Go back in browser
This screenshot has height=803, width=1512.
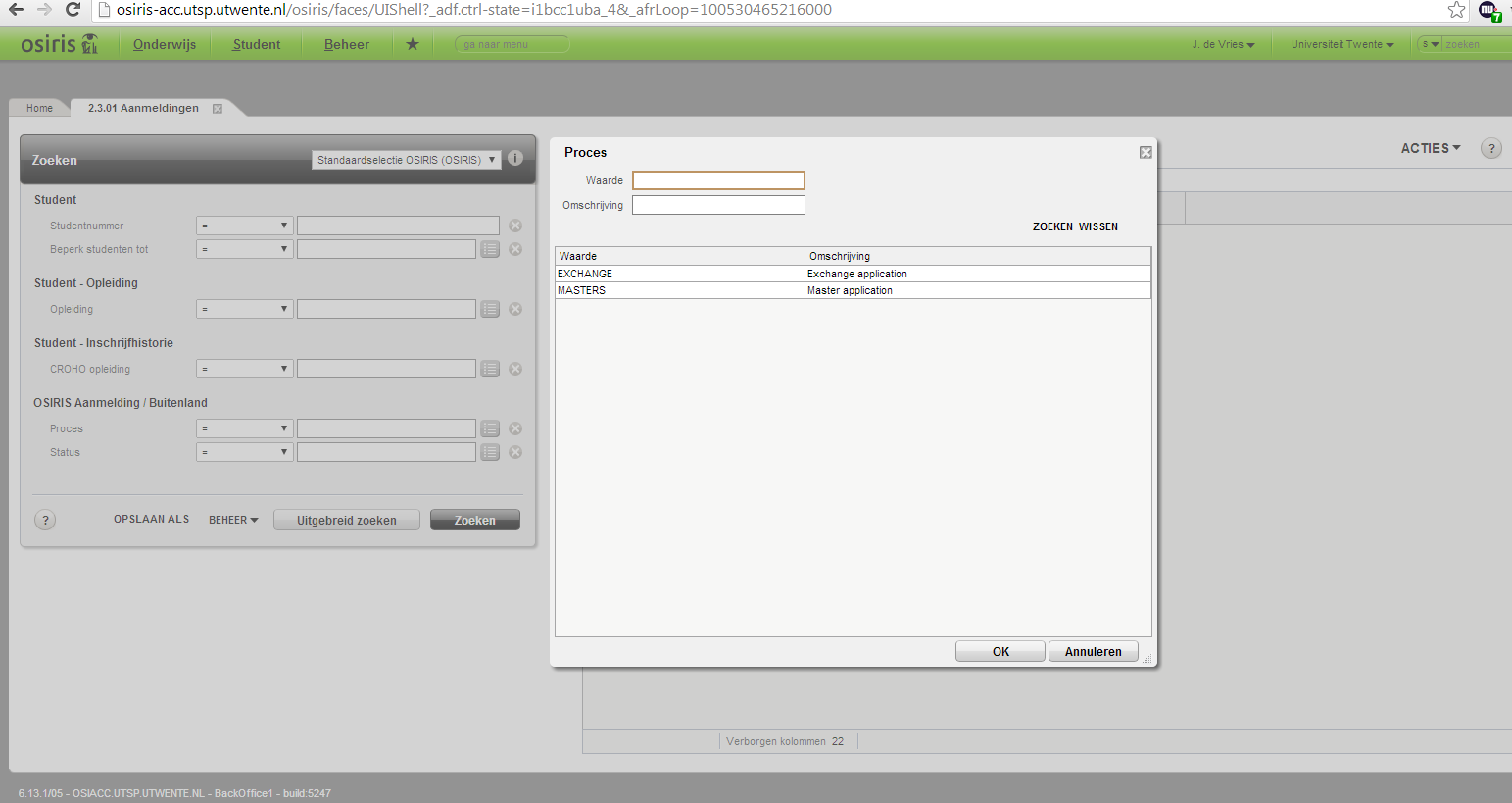pyautogui.click(x=16, y=10)
